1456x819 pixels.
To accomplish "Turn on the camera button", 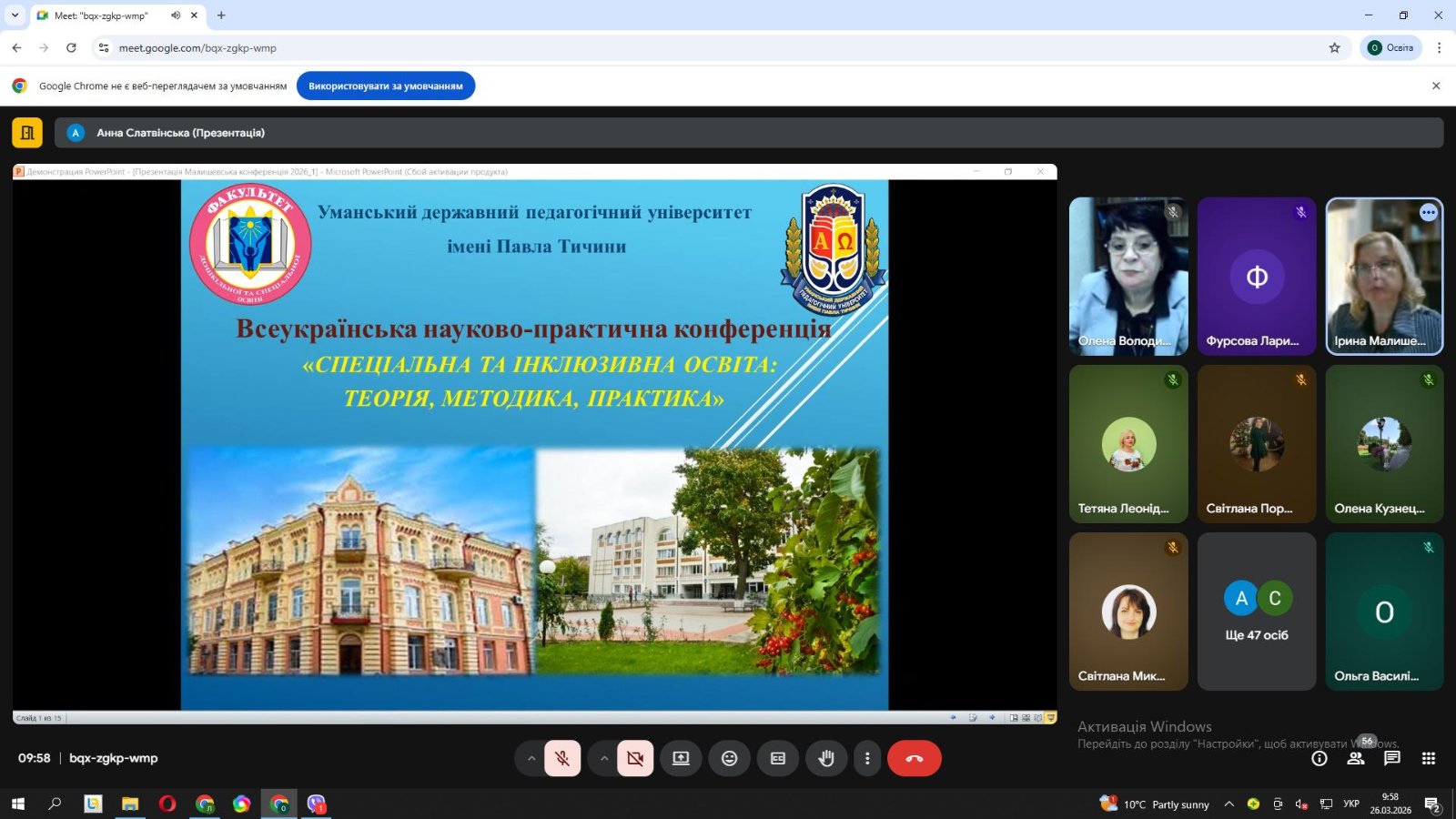I will coord(635,758).
